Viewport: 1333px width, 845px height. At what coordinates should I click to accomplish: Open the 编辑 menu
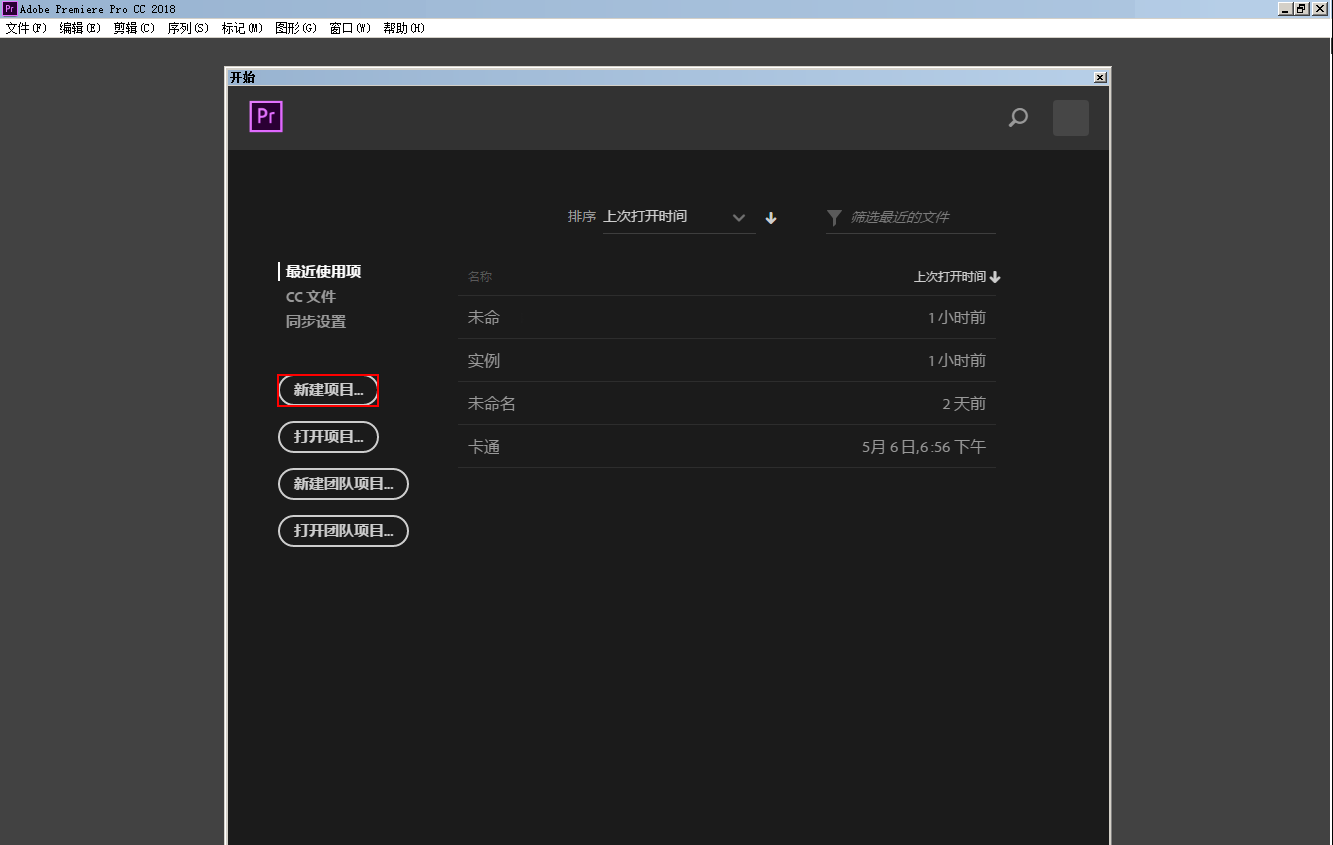[x=80, y=28]
